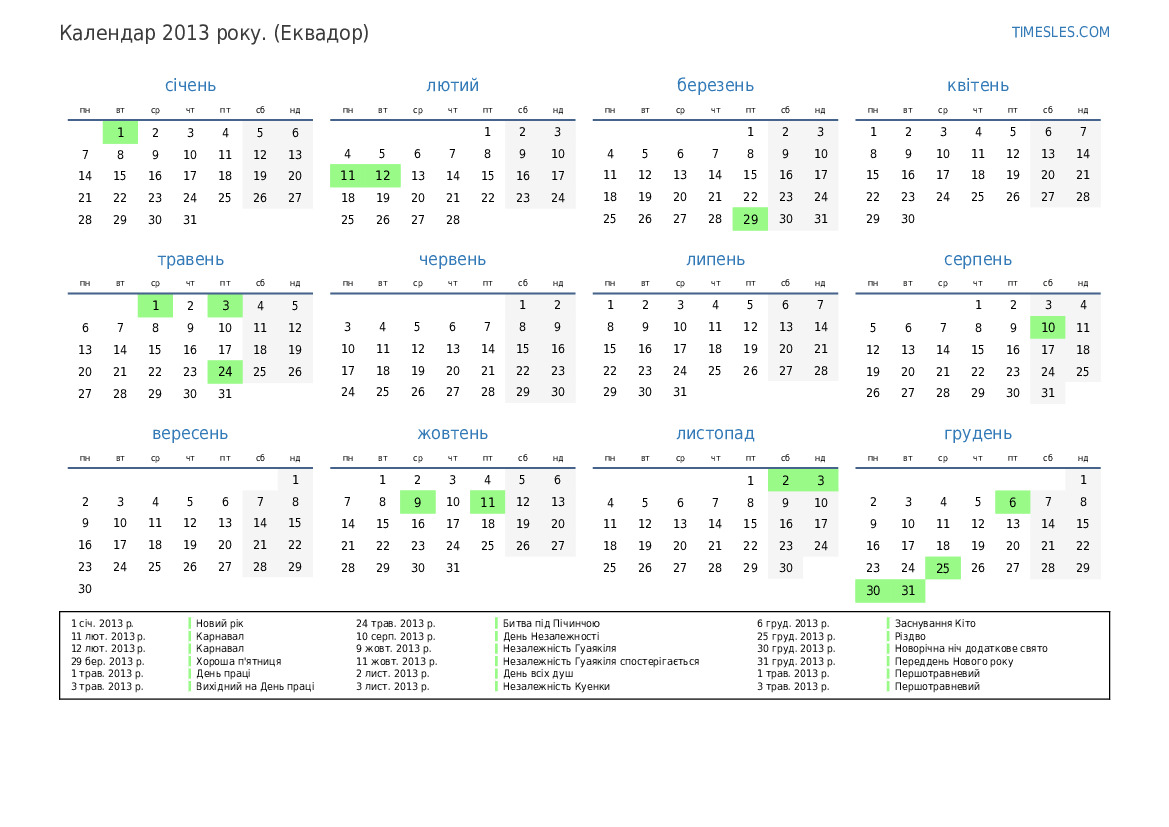
Task: Click the Заснування Кіто legend entry
Action: 934,623
